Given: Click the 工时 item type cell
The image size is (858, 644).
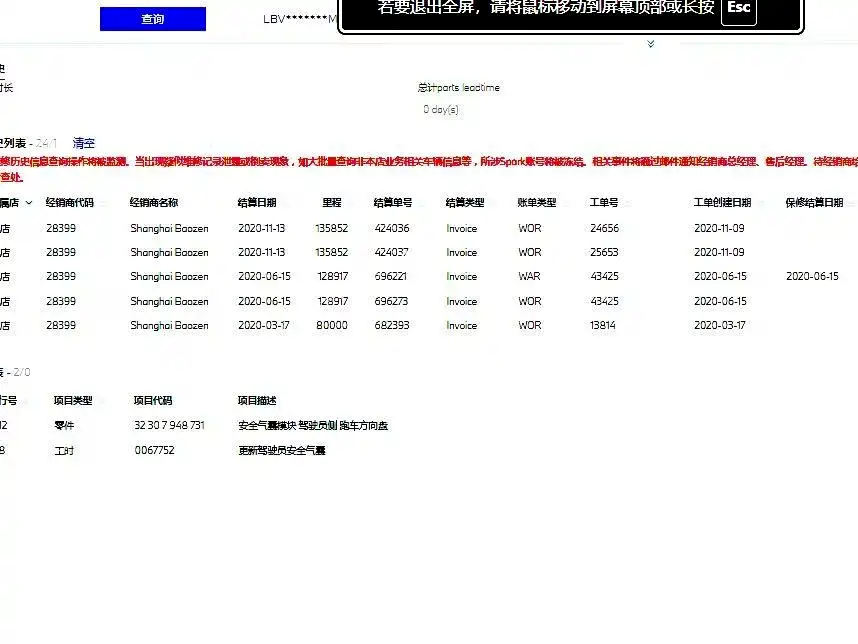Looking at the screenshot, I should click(64, 450).
